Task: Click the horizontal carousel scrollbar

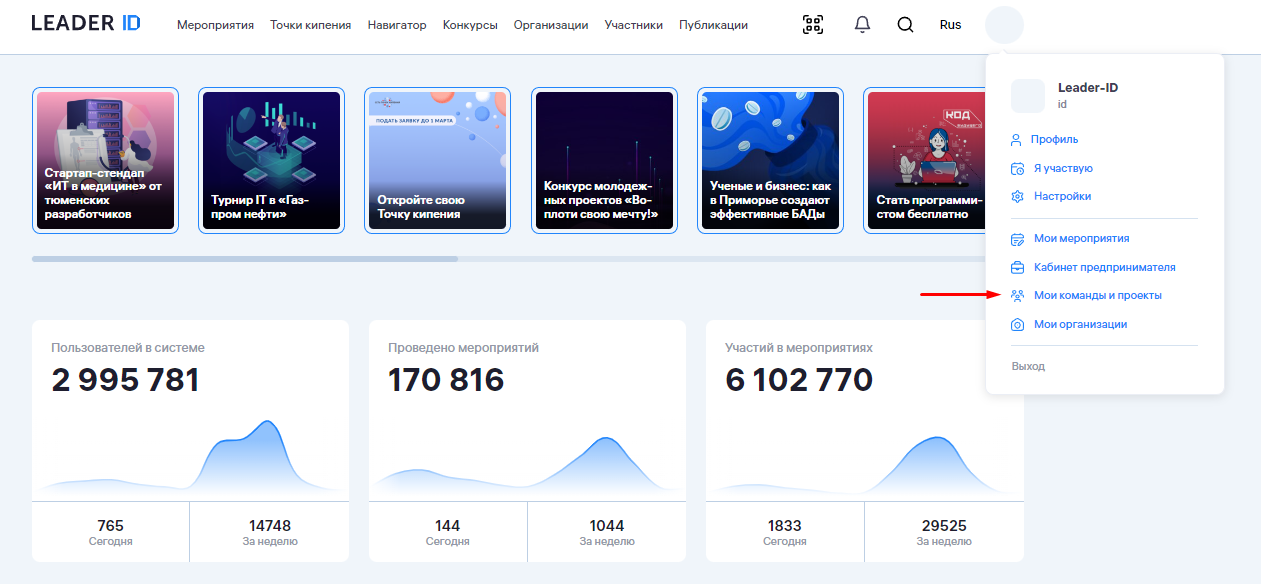Action: click(x=245, y=259)
